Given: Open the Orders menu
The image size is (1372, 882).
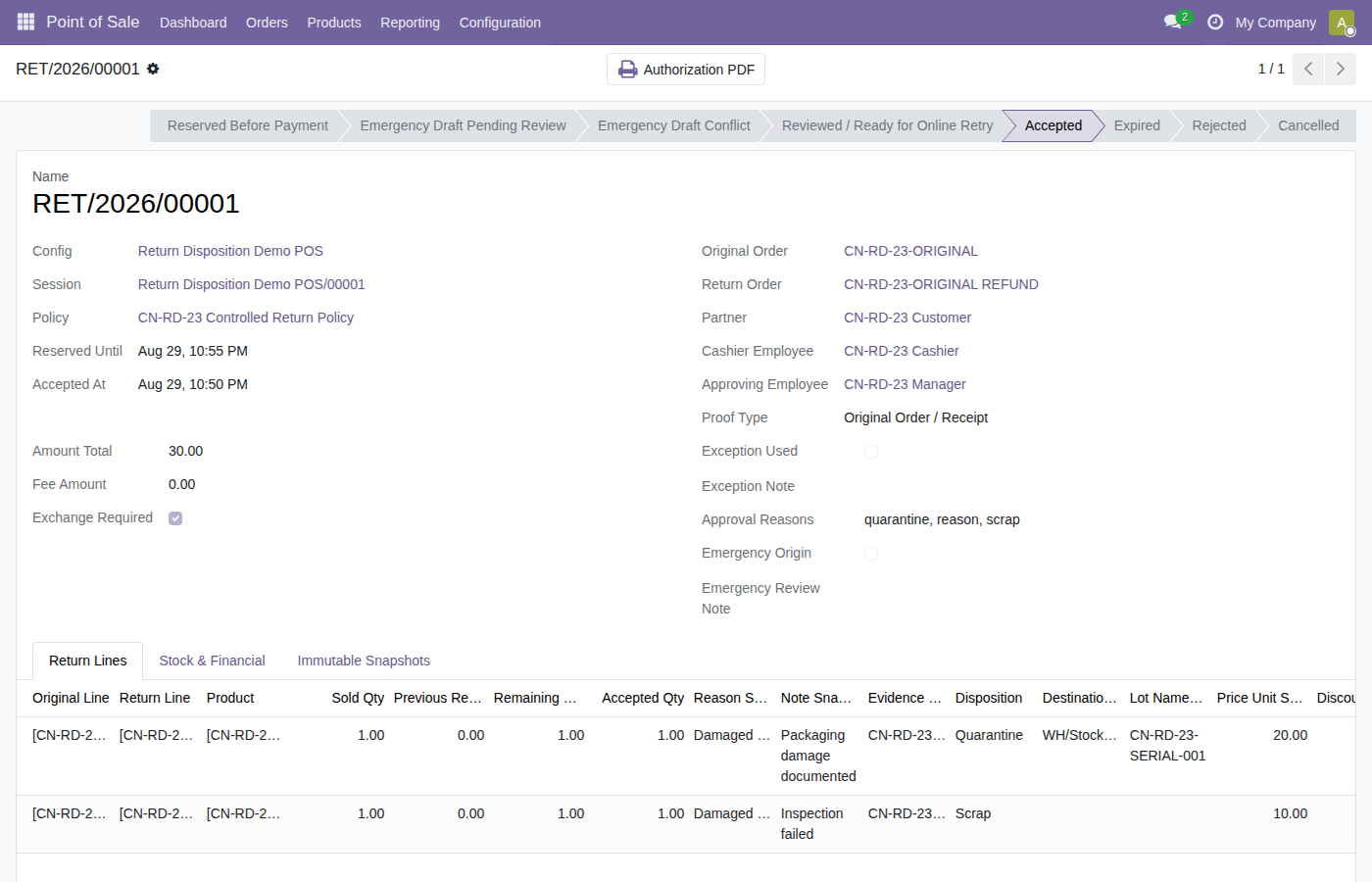Looking at the screenshot, I should [x=267, y=23].
